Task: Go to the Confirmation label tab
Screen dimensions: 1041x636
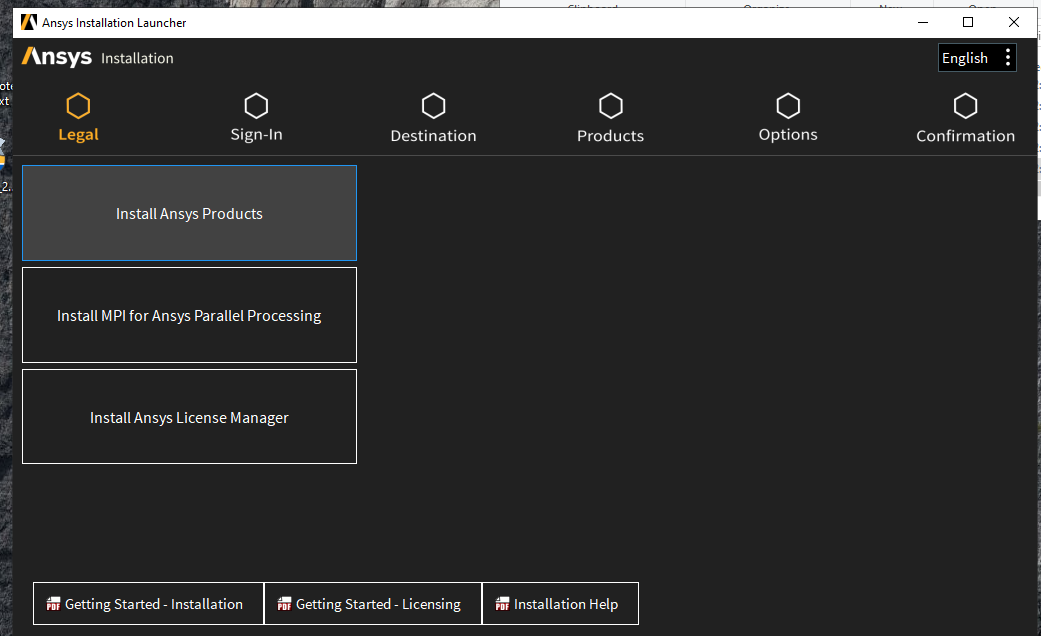Action: (965, 136)
